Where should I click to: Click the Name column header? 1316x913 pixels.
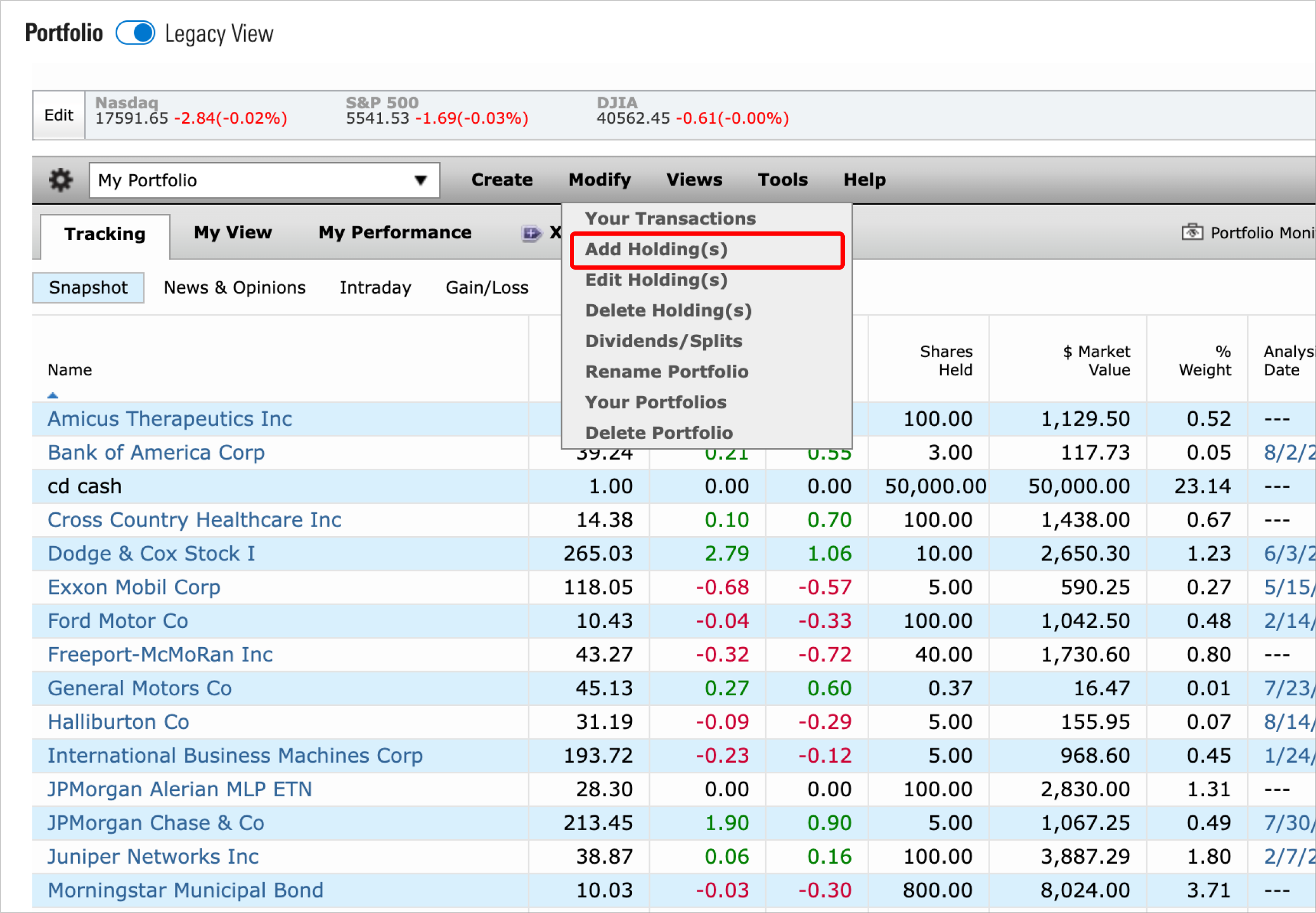pyautogui.click(x=70, y=370)
